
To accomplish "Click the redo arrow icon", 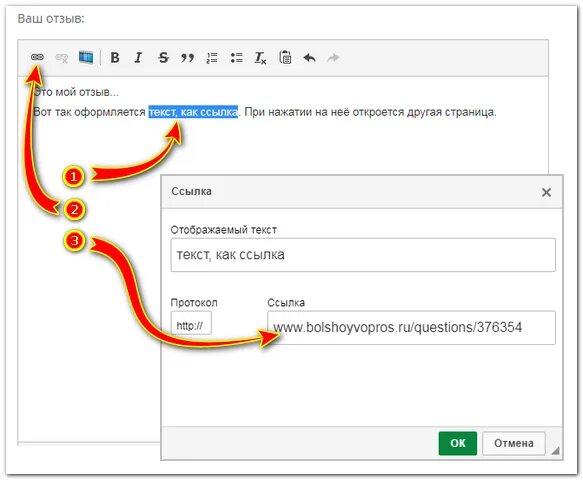I will click(x=333, y=58).
